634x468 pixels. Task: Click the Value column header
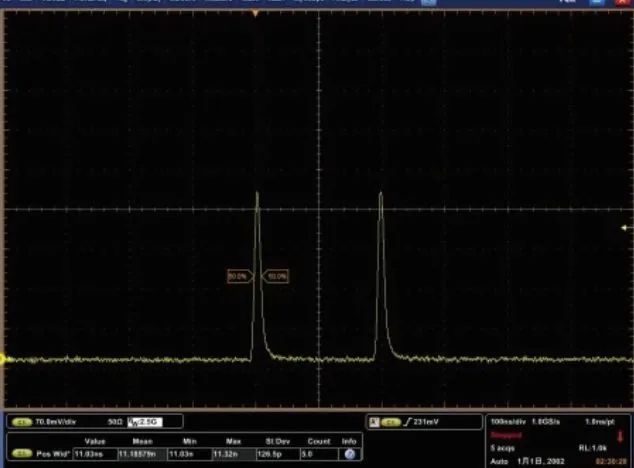(x=95, y=441)
